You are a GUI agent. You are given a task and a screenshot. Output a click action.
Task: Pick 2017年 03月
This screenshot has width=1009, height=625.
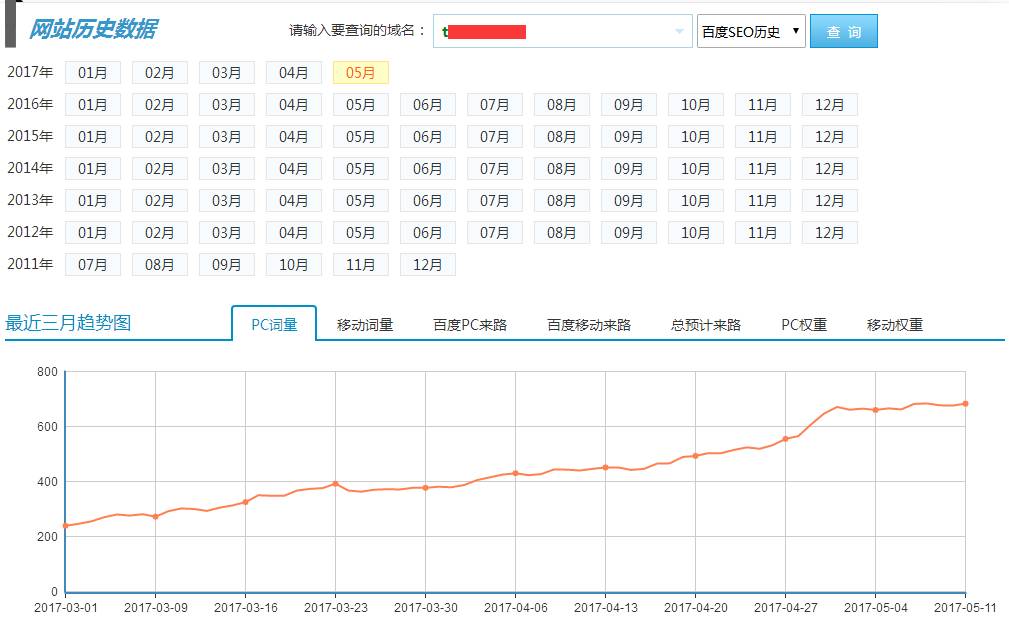[x=227, y=73]
